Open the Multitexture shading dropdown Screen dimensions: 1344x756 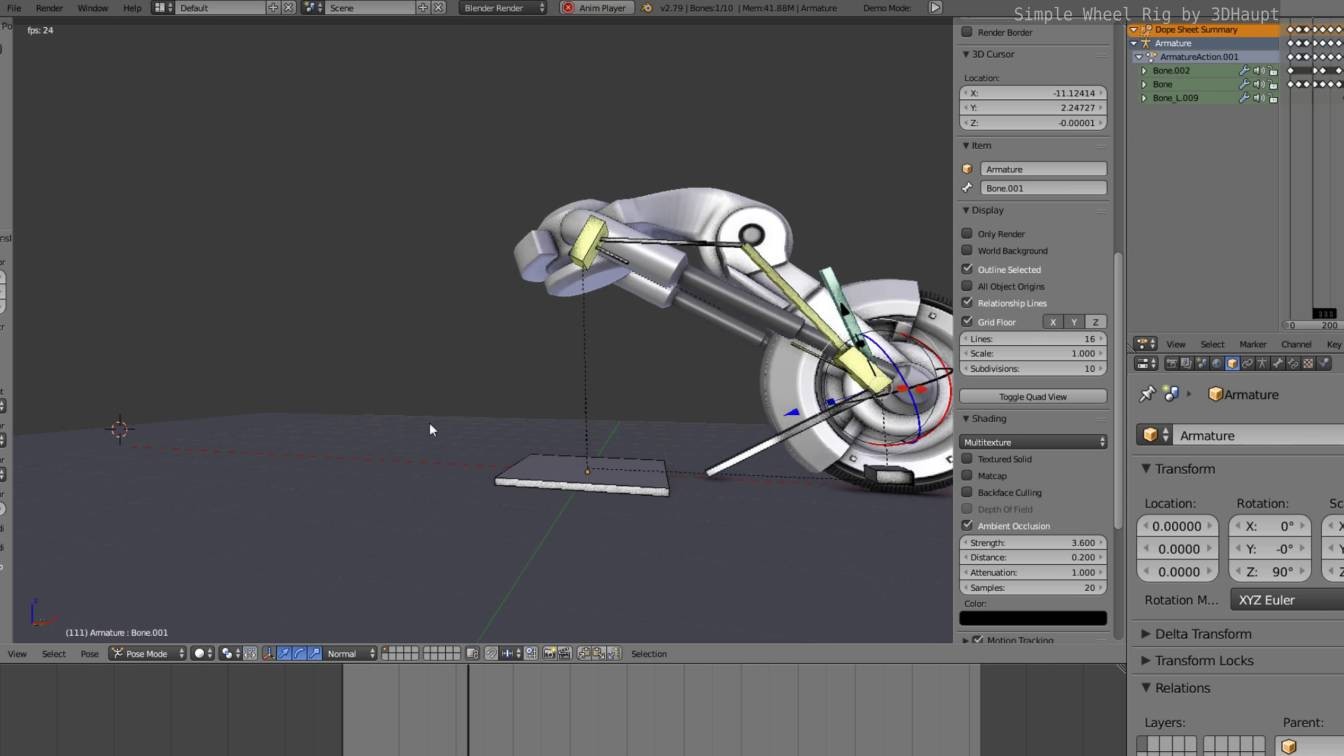tap(1032, 441)
